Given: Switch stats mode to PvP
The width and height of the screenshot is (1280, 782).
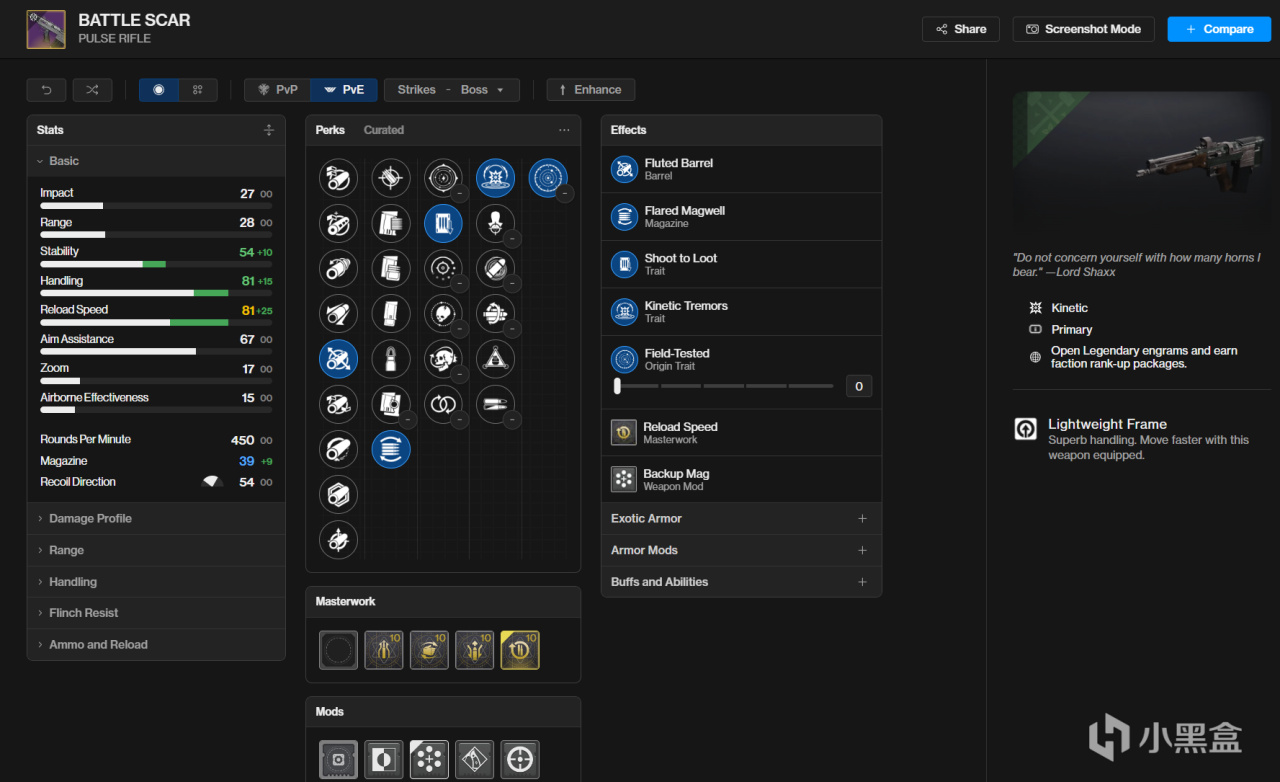Looking at the screenshot, I should (x=278, y=90).
